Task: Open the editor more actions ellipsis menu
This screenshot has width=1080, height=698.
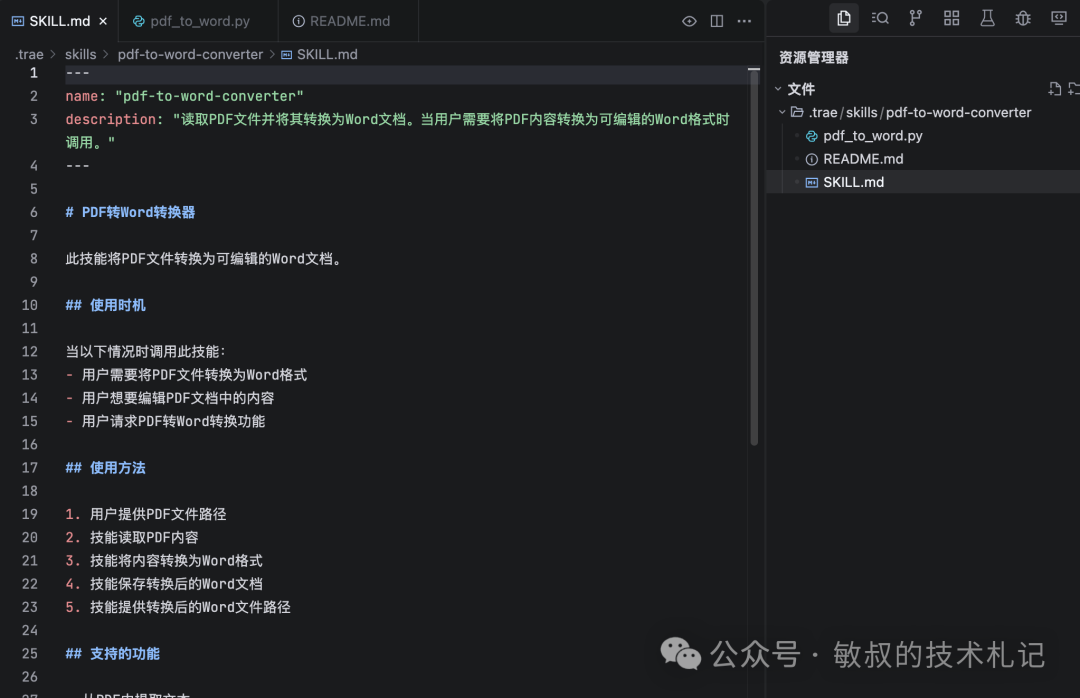Action: coord(744,20)
